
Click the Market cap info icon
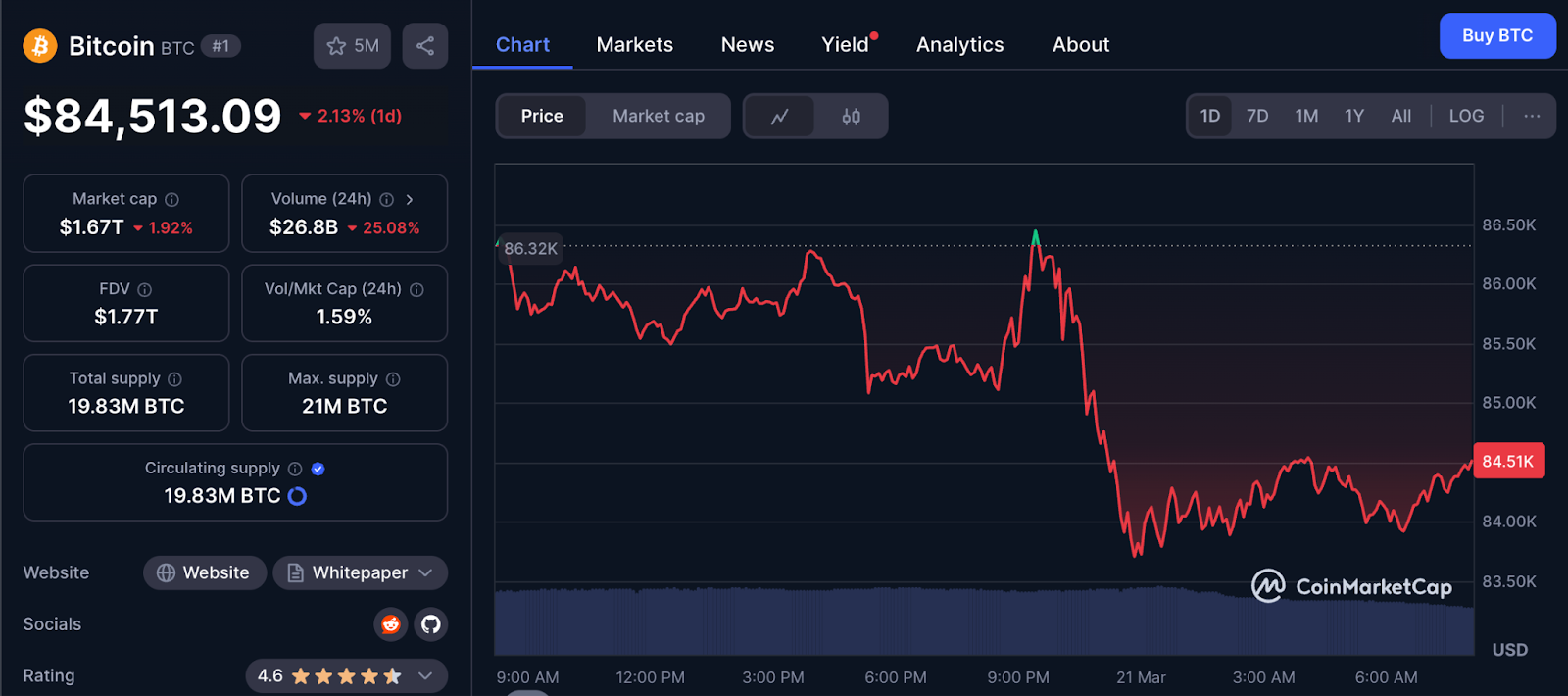coord(172,200)
